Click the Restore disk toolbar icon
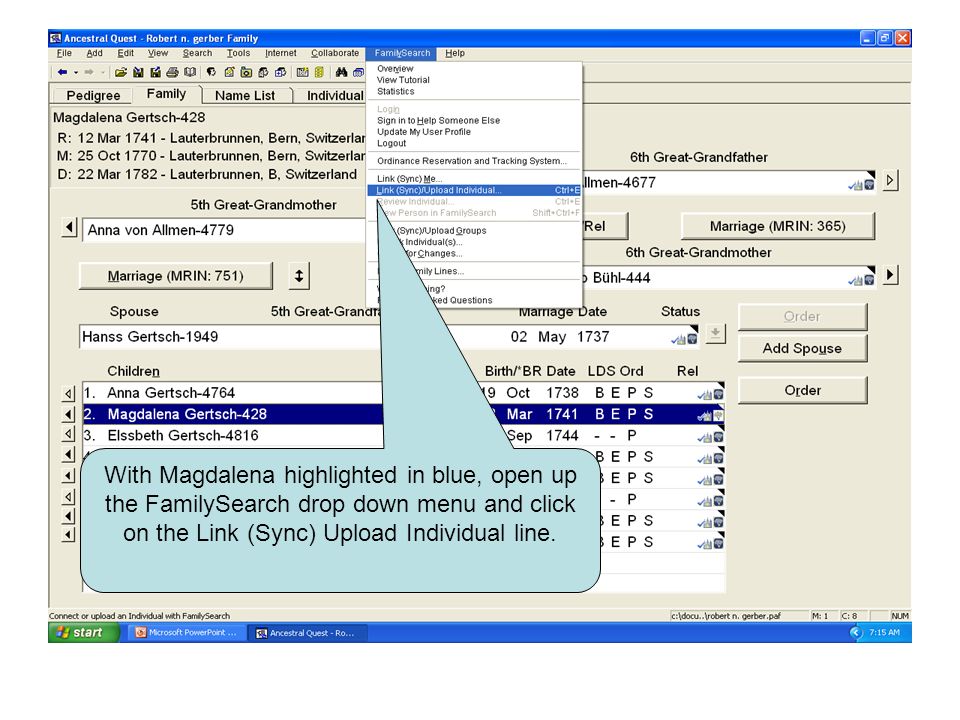Image resolution: width=960 pixels, height=720 pixels. [156, 72]
